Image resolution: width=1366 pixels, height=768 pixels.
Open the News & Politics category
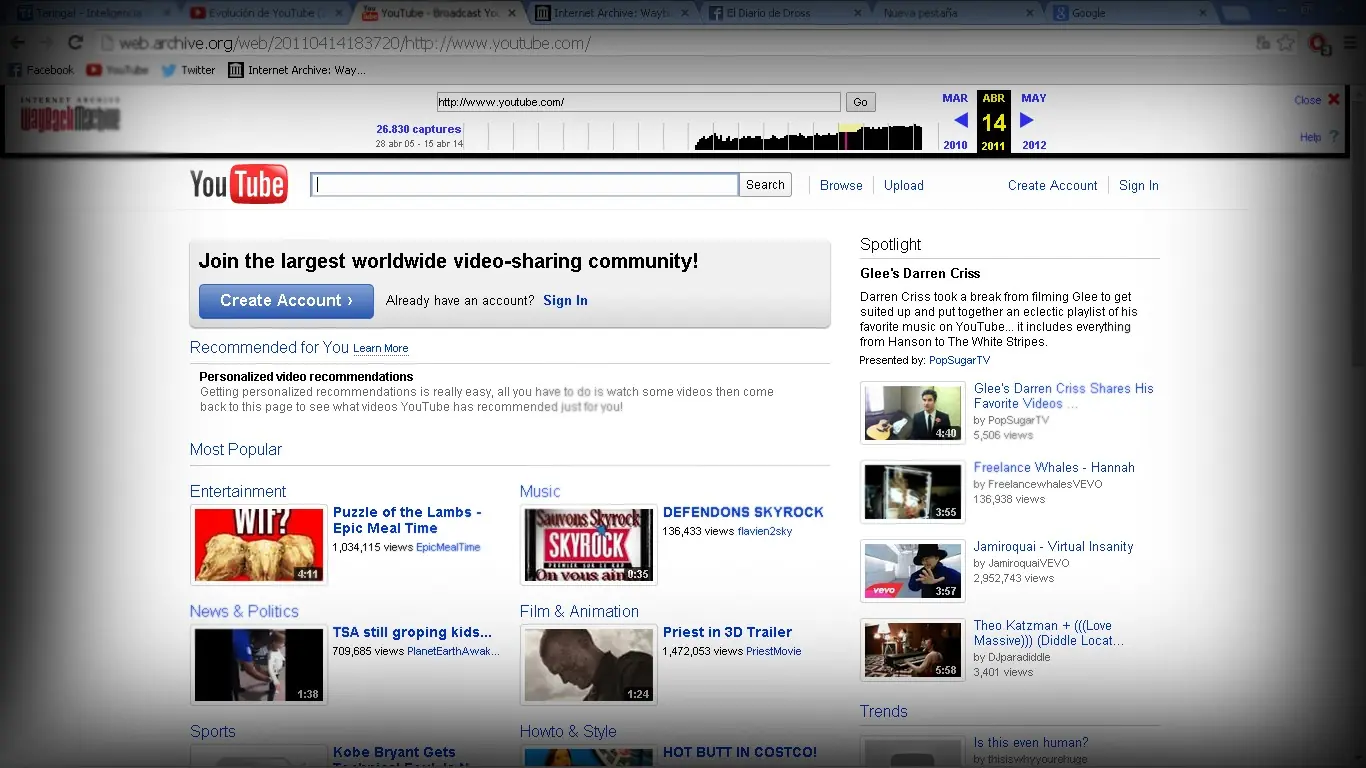(x=244, y=611)
